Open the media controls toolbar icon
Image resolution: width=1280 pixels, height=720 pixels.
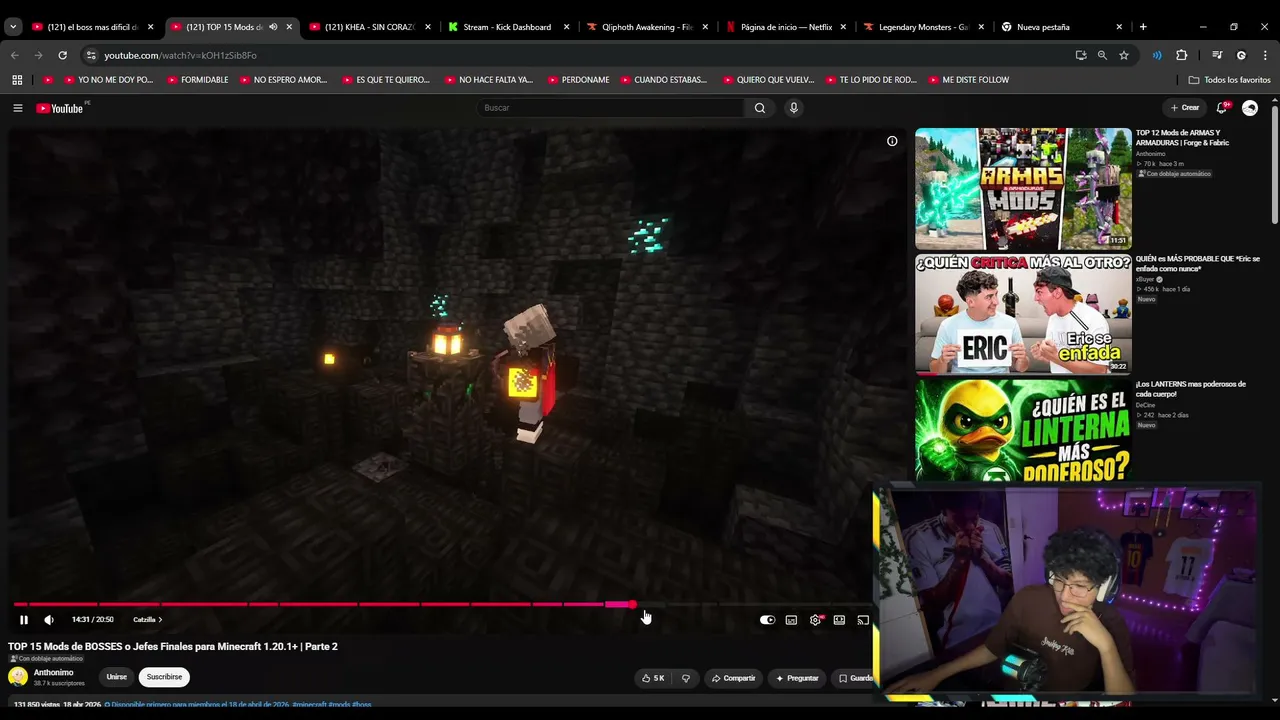tap(1217, 56)
